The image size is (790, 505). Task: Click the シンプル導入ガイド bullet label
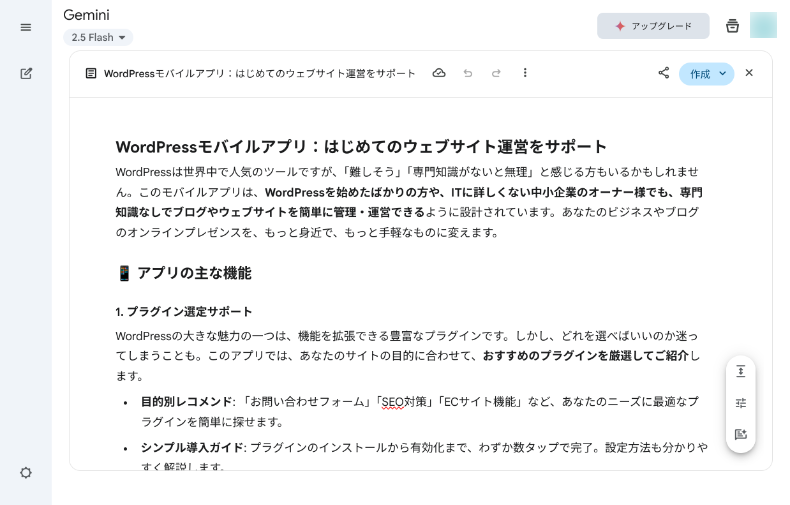[192, 448]
